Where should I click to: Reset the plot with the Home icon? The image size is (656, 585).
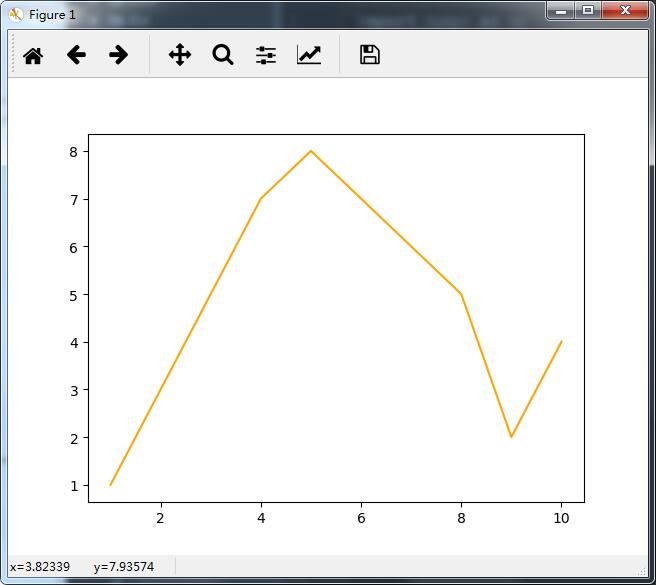33,55
